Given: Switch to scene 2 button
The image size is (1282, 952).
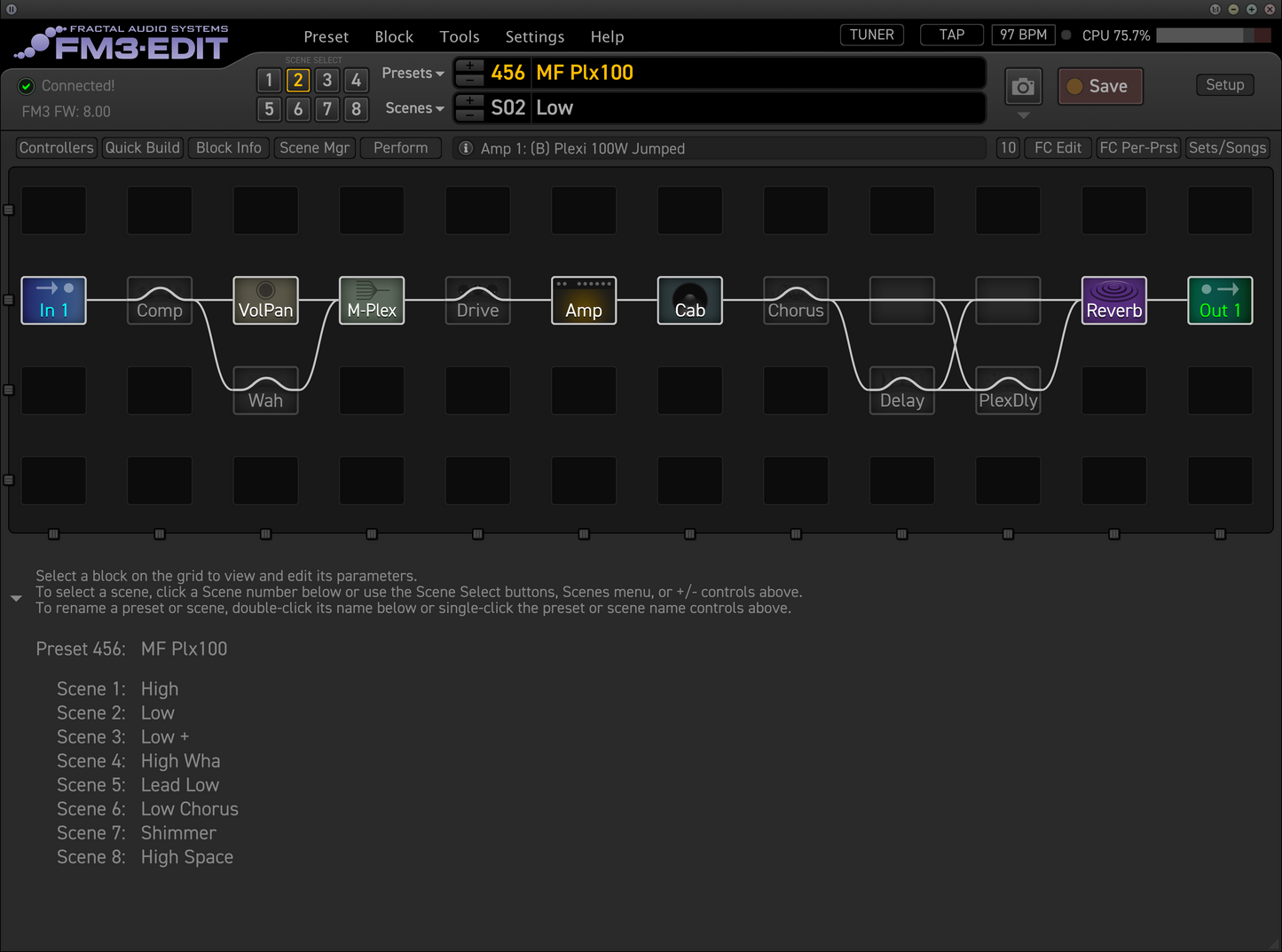Looking at the screenshot, I should click(x=298, y=80).
